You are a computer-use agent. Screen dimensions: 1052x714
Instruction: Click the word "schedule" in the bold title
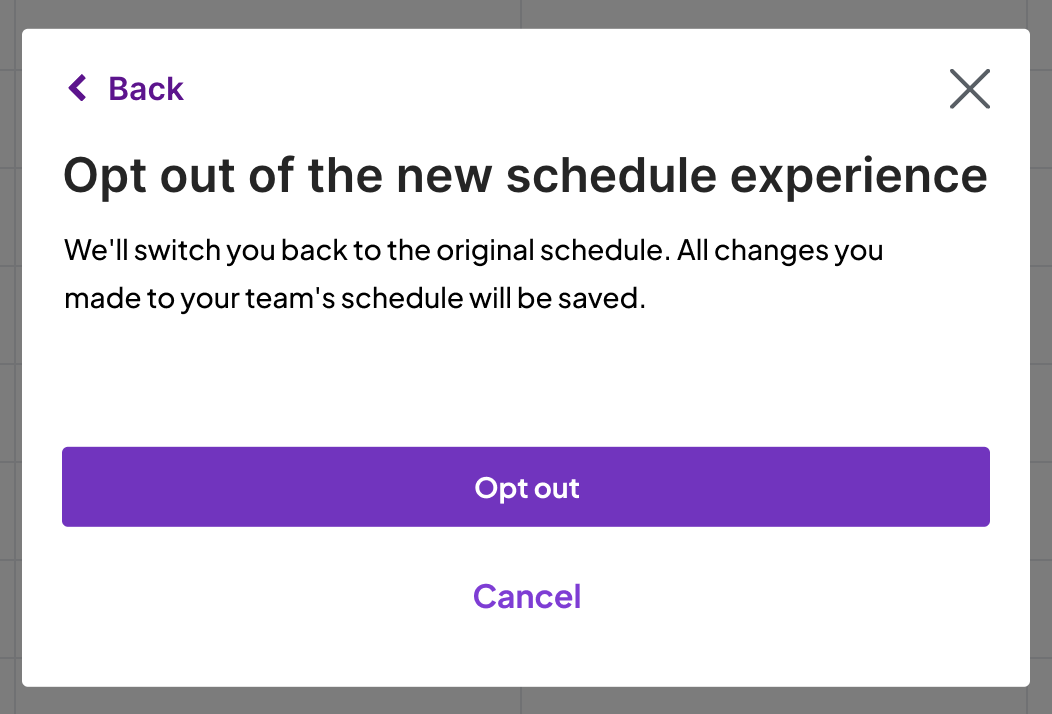coord(610,176)
